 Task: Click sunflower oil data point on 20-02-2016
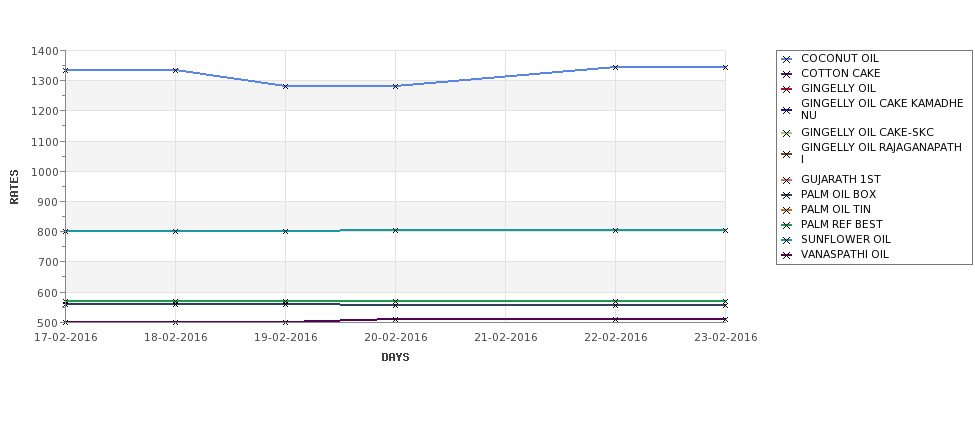coord(395,230)
